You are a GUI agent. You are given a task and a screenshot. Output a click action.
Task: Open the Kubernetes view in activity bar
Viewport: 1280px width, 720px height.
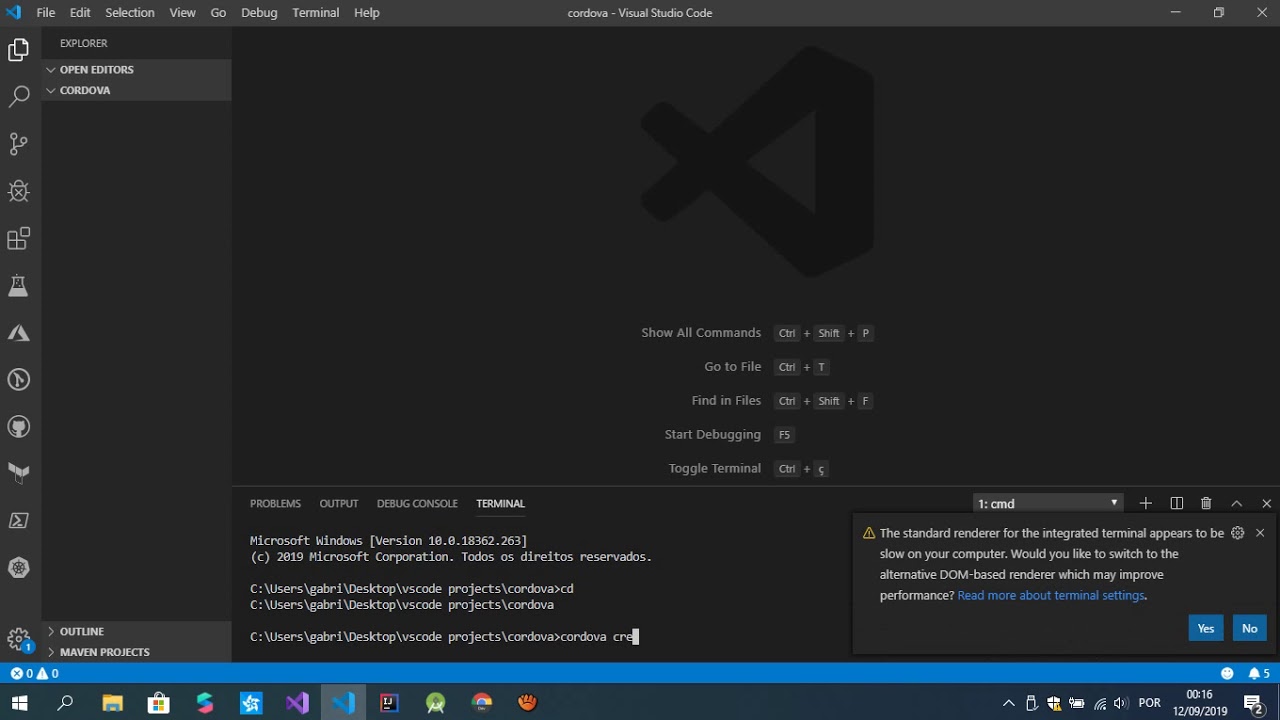coord(19,568)
